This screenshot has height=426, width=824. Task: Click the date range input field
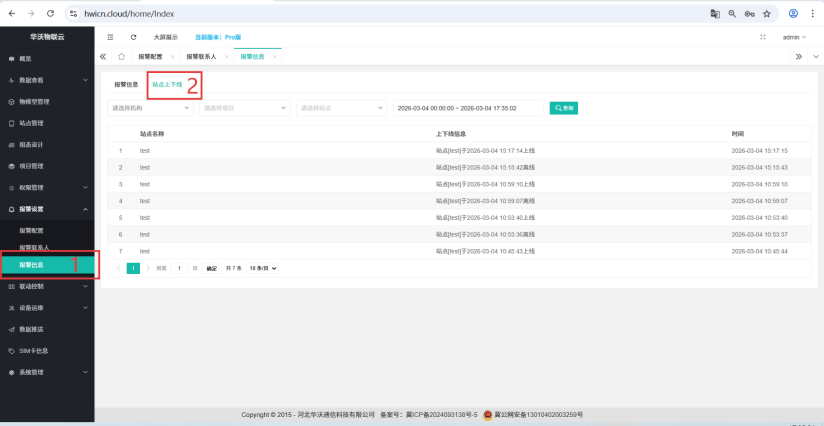(x=467, y=108)
